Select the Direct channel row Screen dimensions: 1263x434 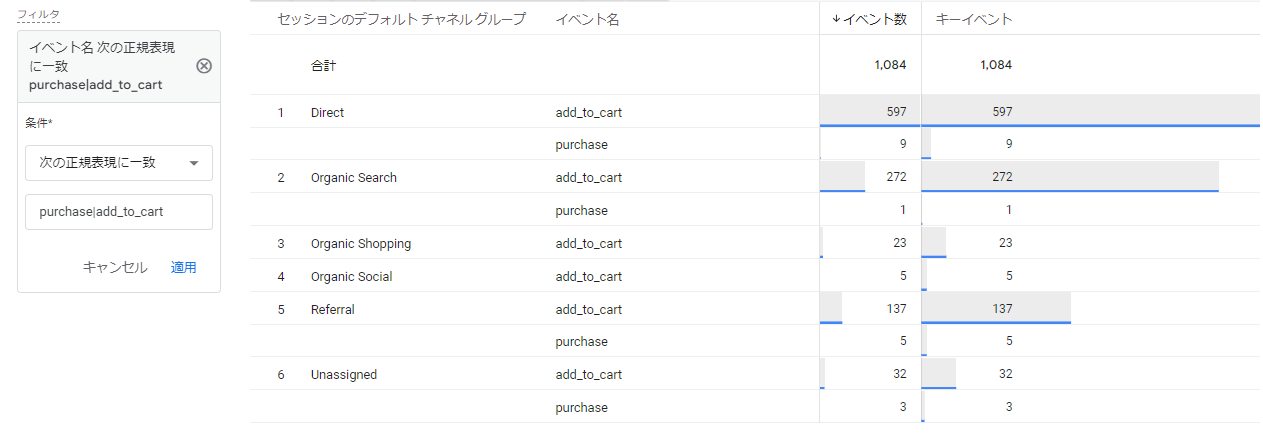(327, 113)
